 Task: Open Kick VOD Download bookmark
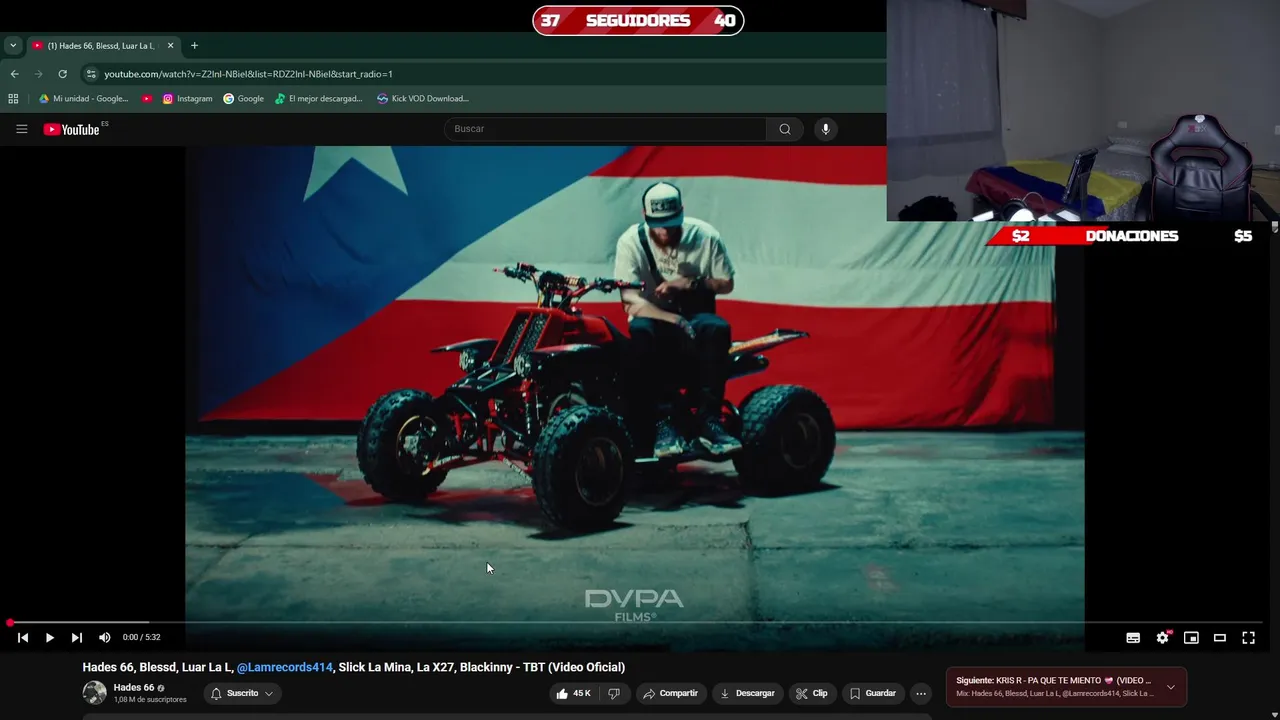pyautogui.click(x=422, y=99)
